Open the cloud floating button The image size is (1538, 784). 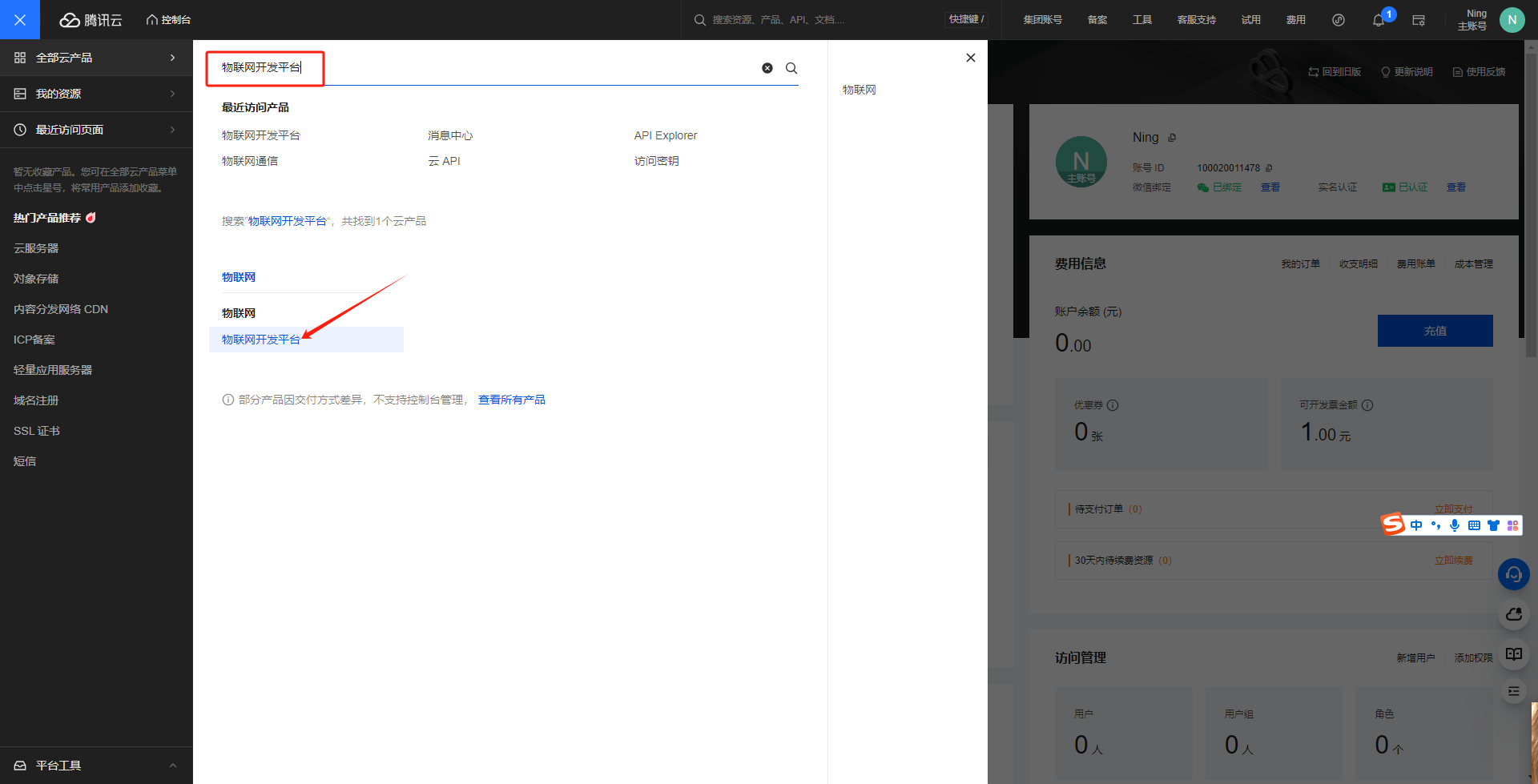coord(1514,614)
